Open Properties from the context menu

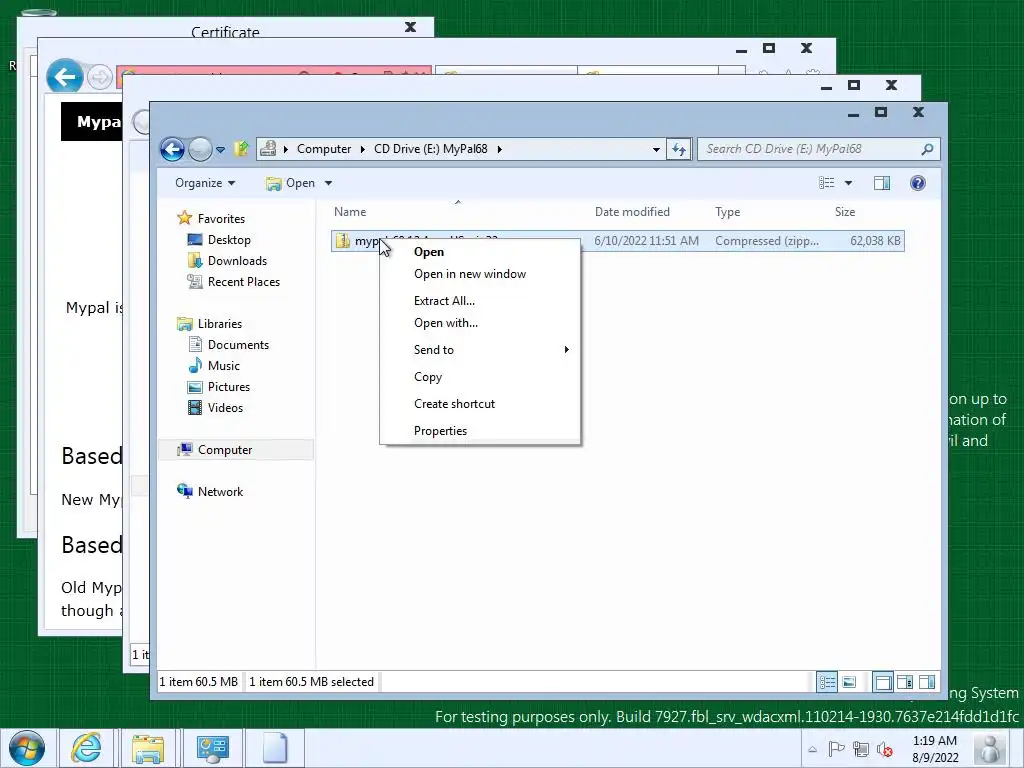480,431
